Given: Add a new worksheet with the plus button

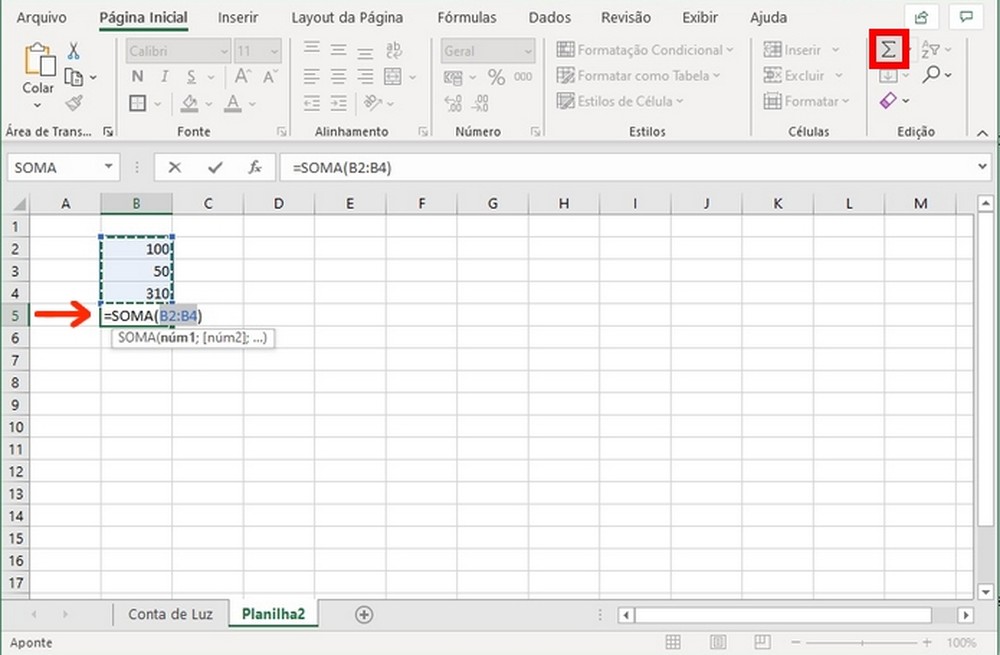Looking at the screenshot, I should tap(364, 613).
